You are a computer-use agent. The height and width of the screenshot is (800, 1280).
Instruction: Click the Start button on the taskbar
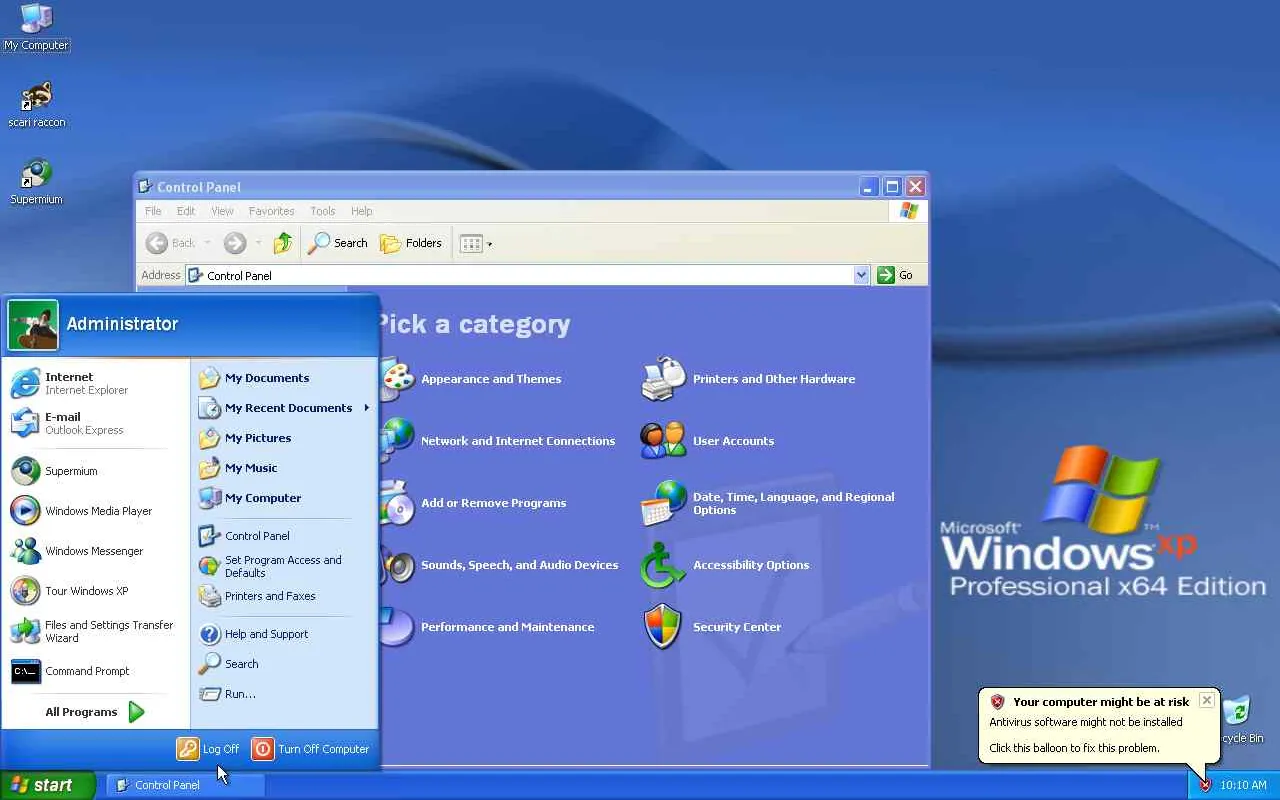tap(47, 785)
